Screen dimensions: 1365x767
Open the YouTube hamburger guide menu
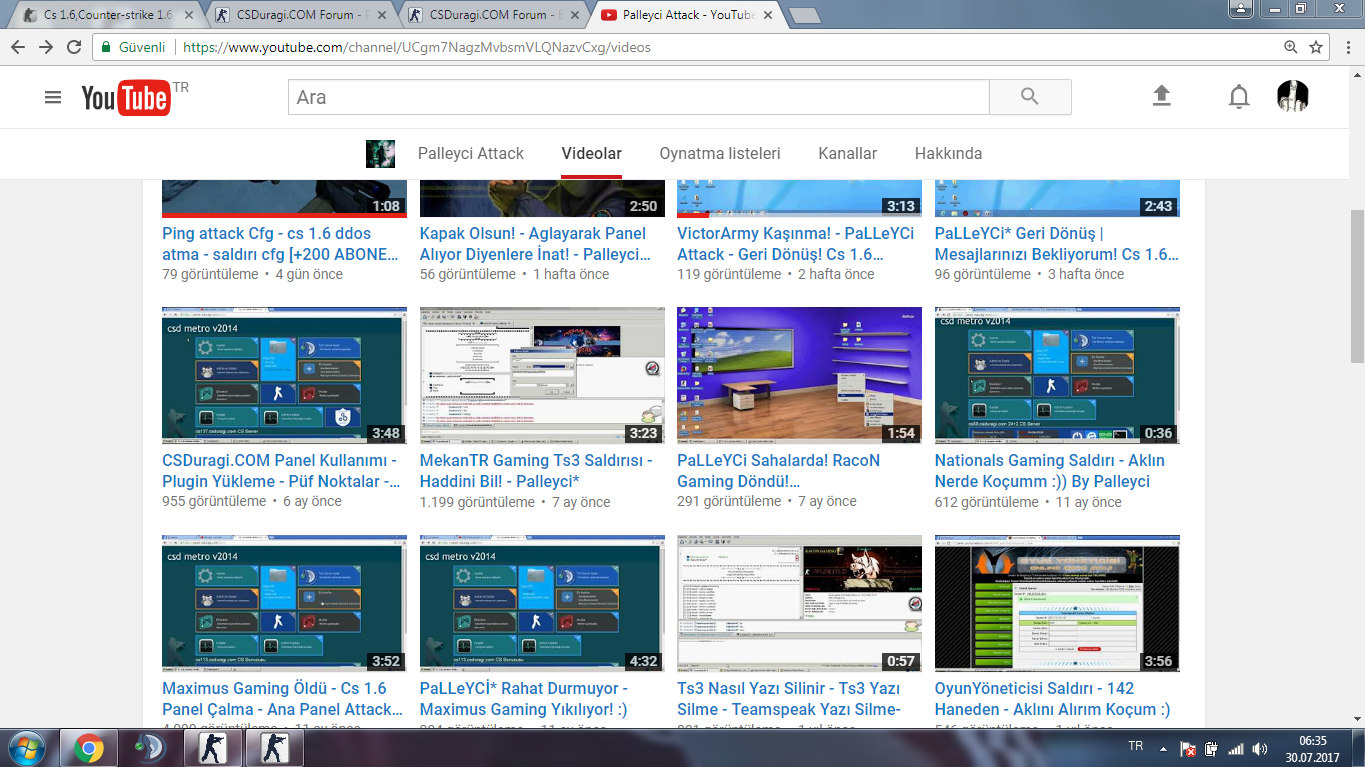tap(53, 97)
